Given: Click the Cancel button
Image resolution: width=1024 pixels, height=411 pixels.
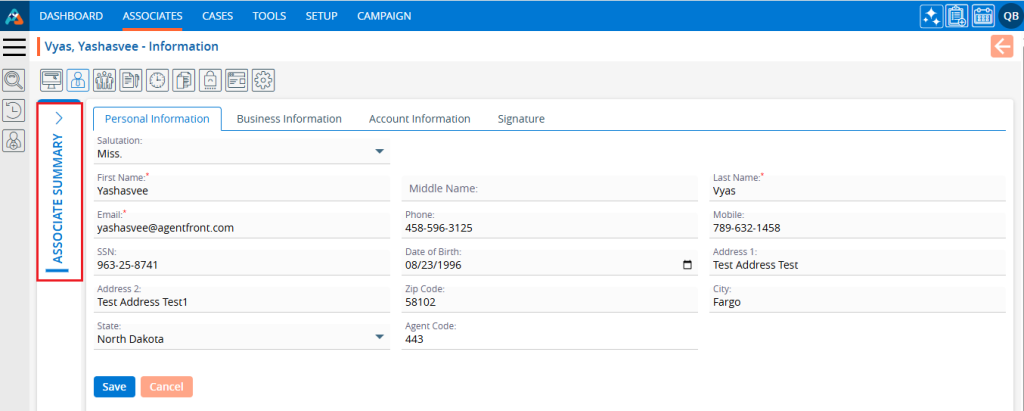Looking at the screenshot, I should 166,387.
